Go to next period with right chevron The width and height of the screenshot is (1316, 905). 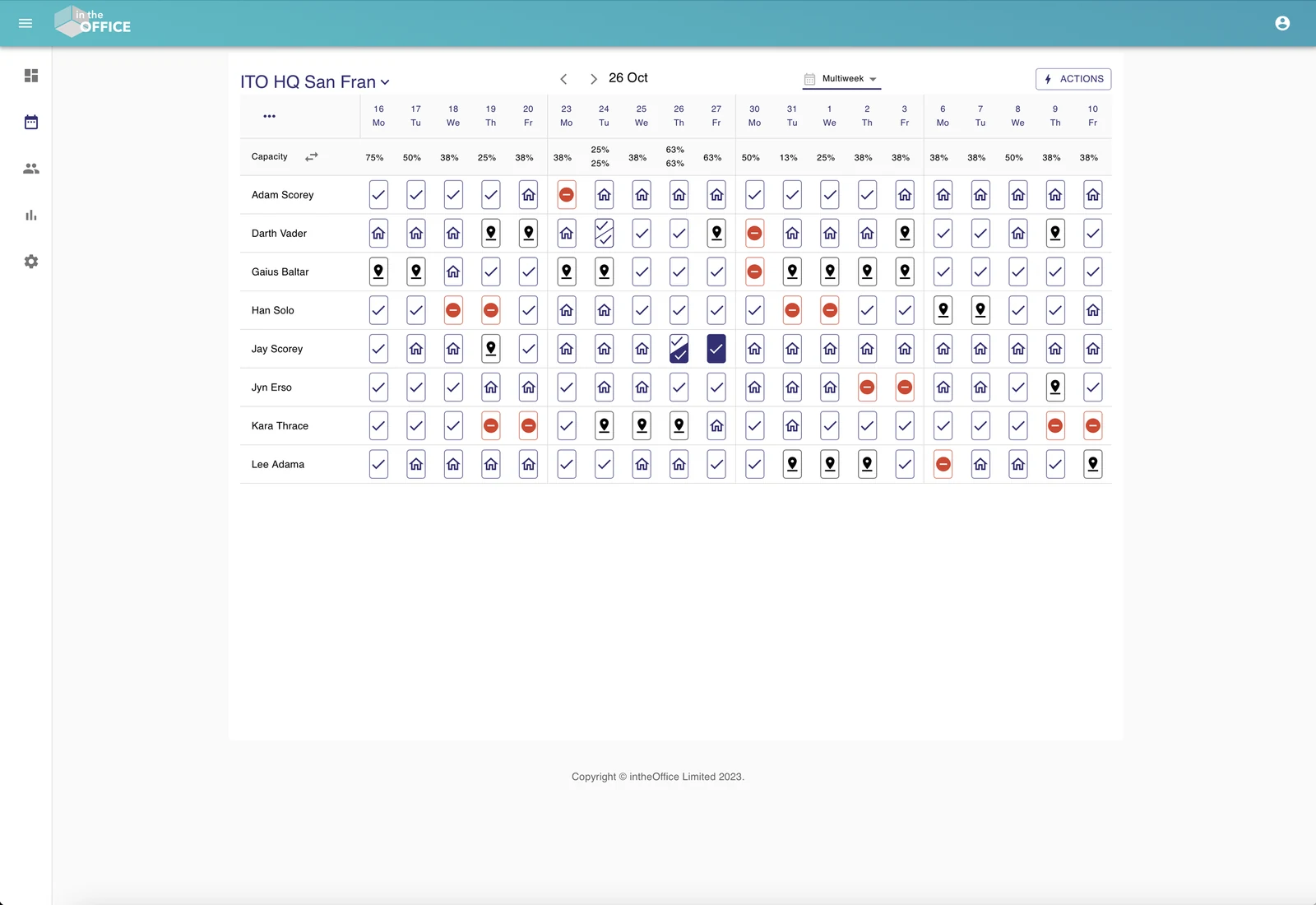tap(593, 79)
